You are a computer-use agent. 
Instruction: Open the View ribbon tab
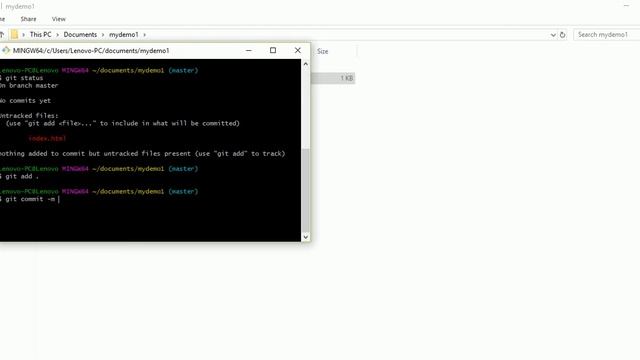(59, 19)
